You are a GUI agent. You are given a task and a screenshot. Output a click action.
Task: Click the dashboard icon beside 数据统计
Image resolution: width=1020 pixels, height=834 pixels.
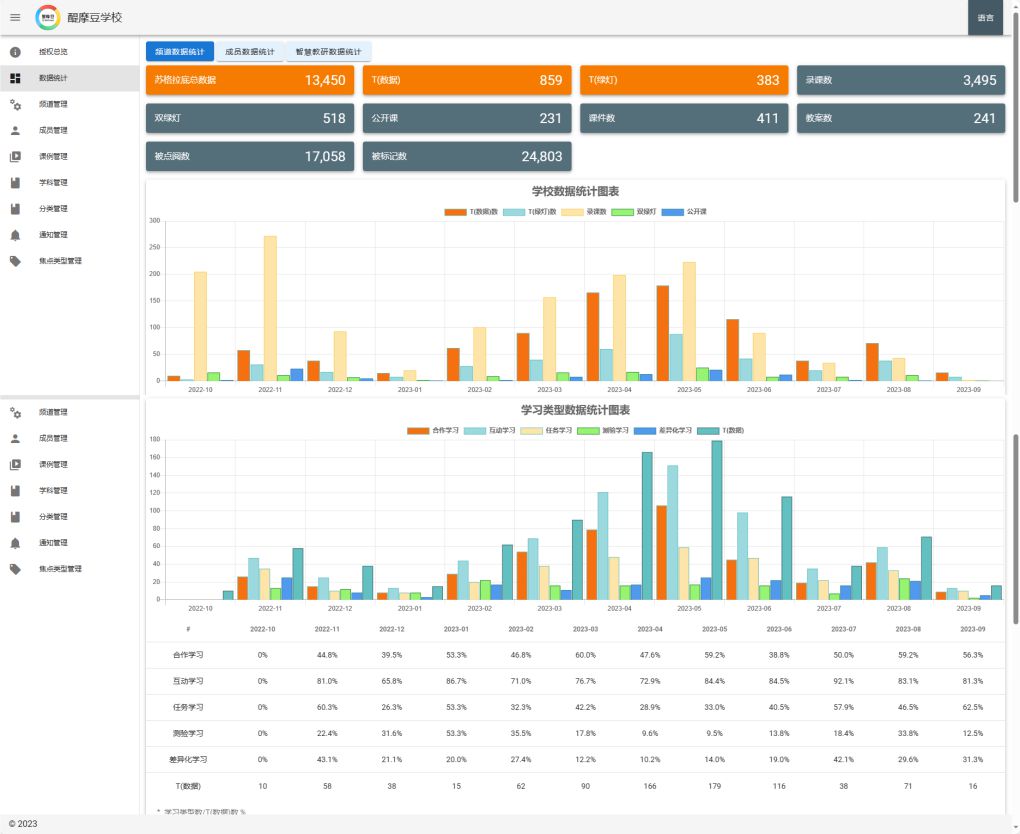tap(15, 78)
